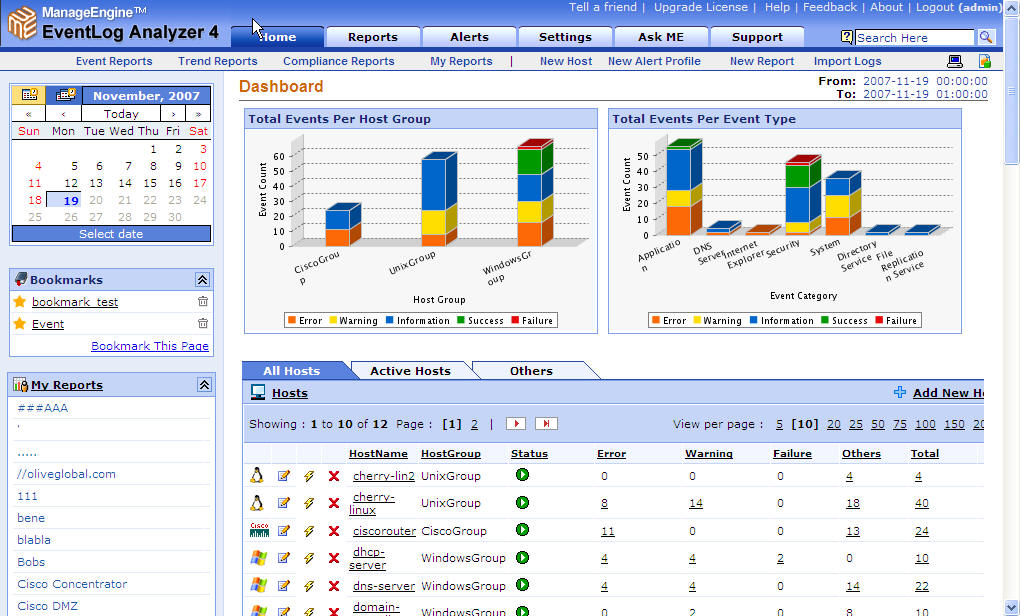Select the single calendar view icon
Viewport: 1020px width, 616px height.
click(x=29, y=95)
